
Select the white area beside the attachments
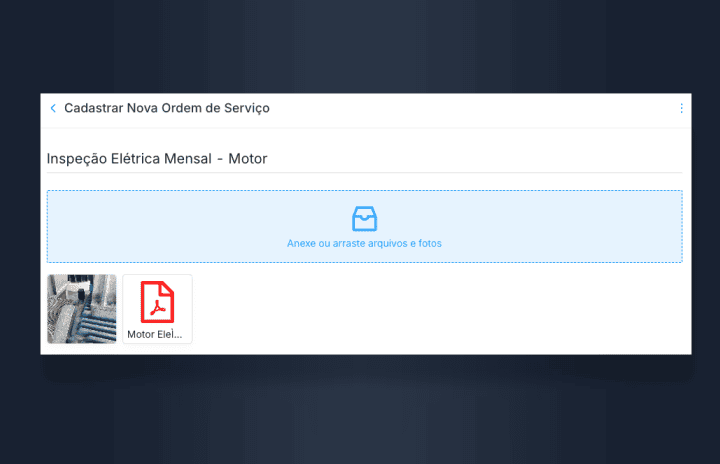439,309
